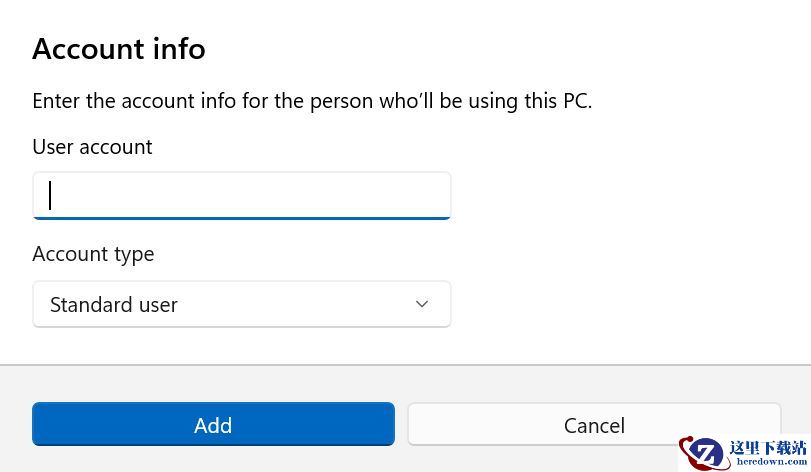
Task: Expand the chevron arrow beside Standard user
Action: point(422,304)
